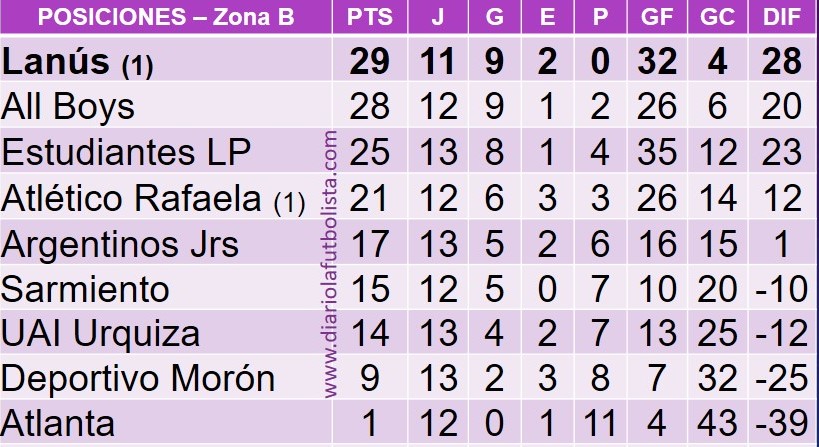Select Estudiantes LP team name

[x=126, y=151]
